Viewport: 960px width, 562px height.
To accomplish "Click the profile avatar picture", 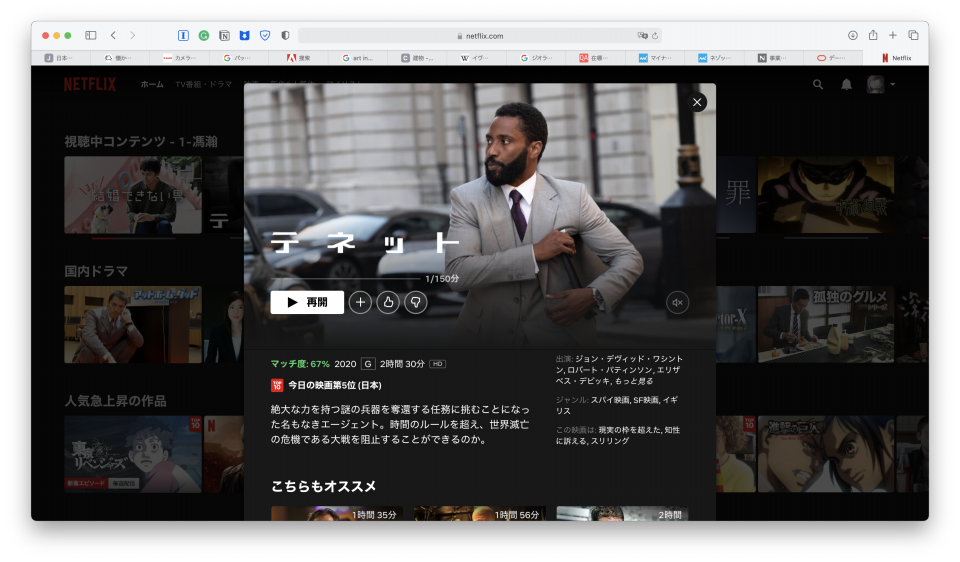I will coord(876,84).
